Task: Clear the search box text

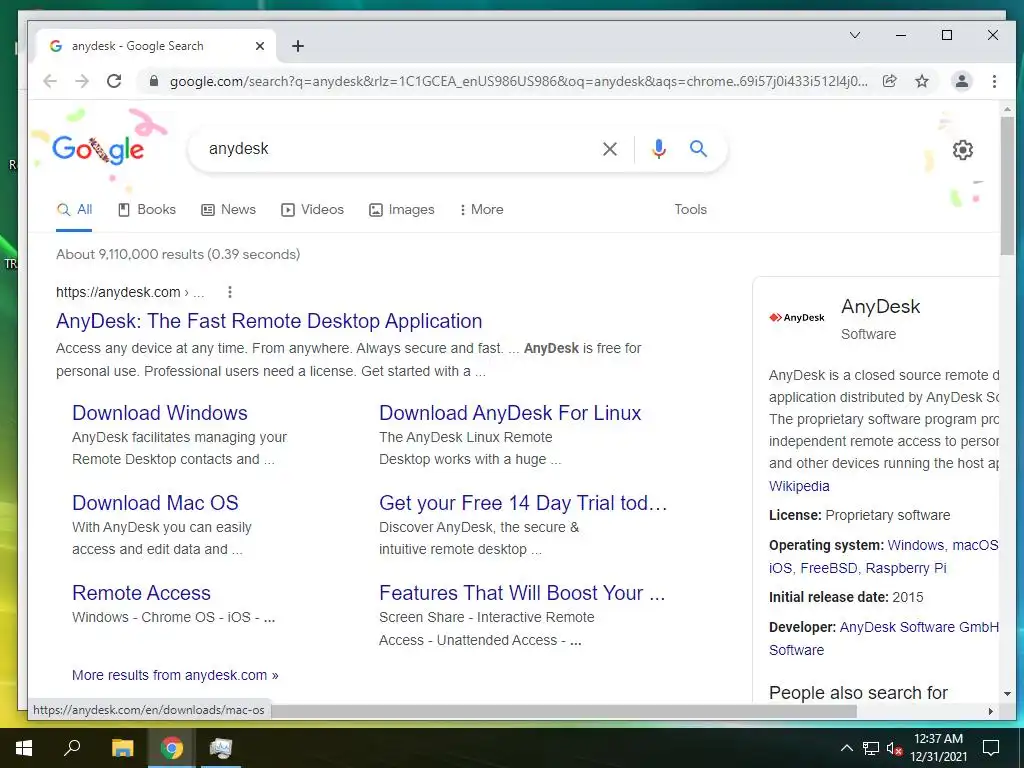Action: (x=610, y=149)
